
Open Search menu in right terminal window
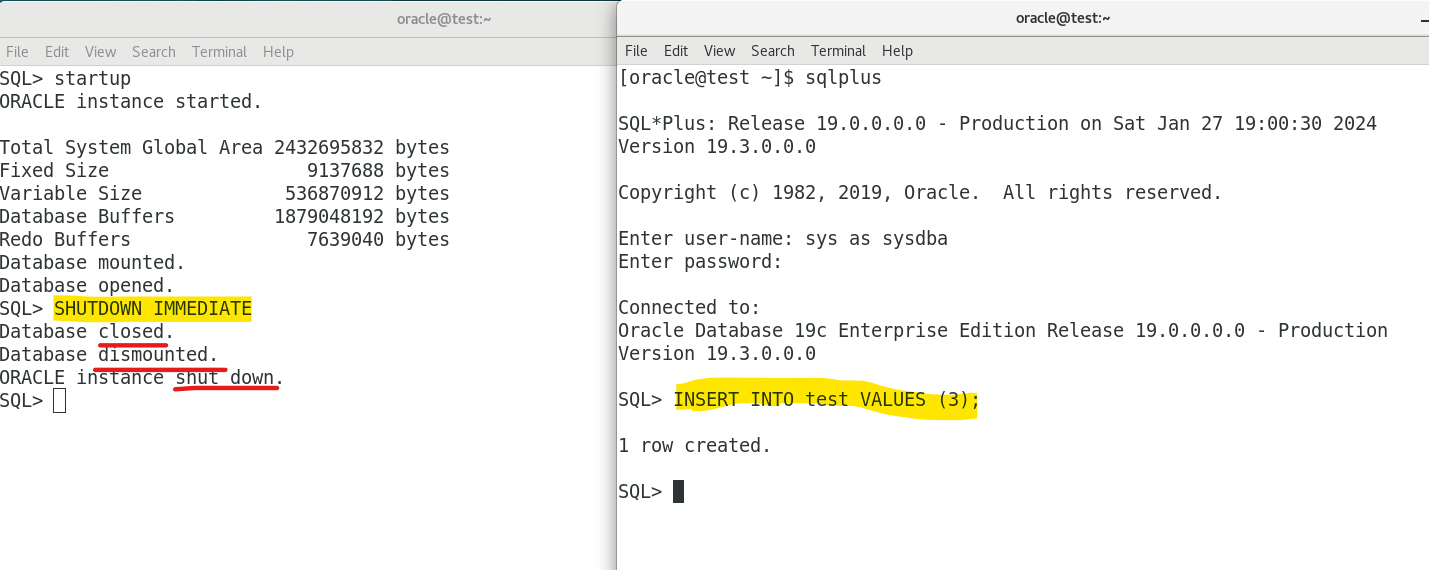[x=773, y=51]
